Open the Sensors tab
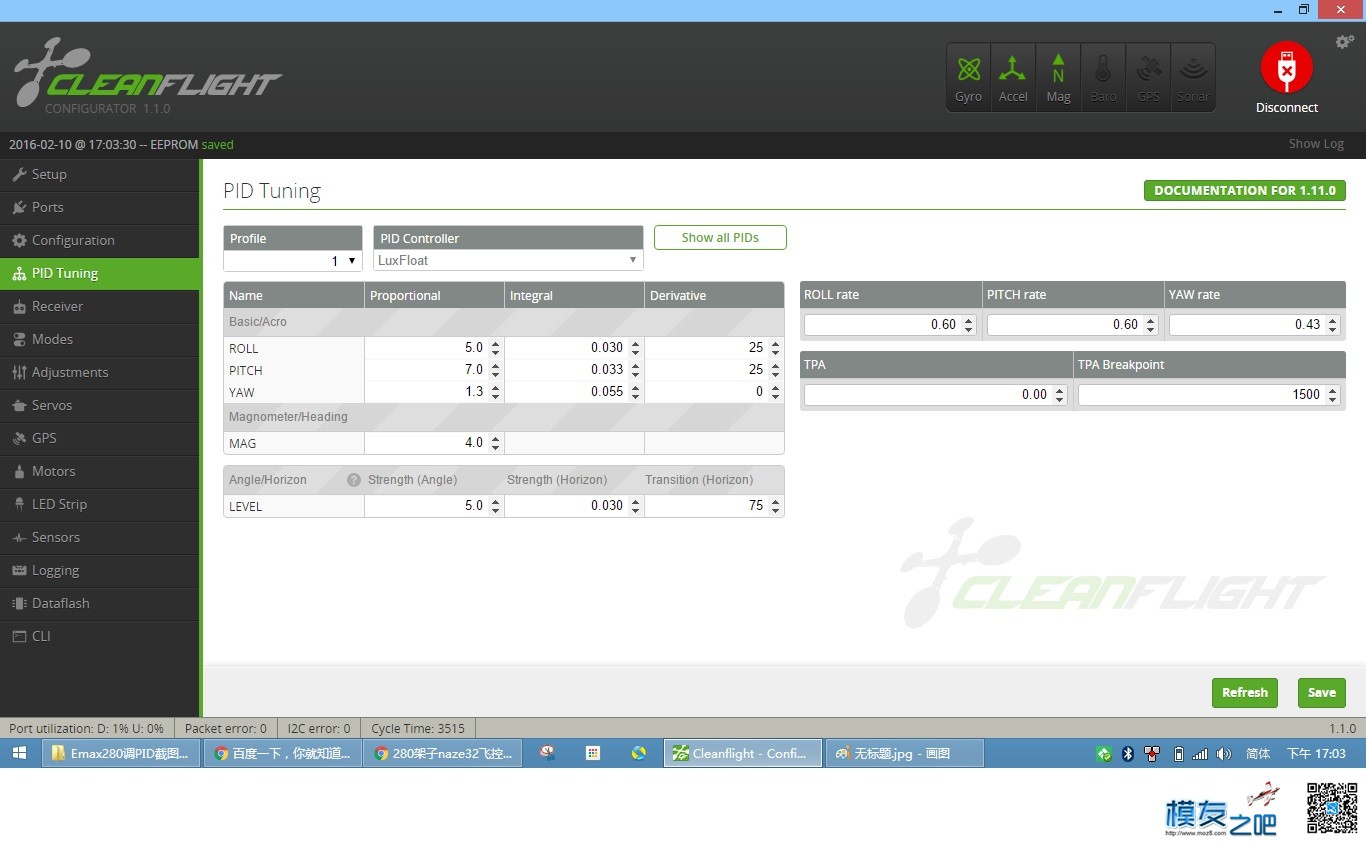1366x842 pixels. [100, 537]
